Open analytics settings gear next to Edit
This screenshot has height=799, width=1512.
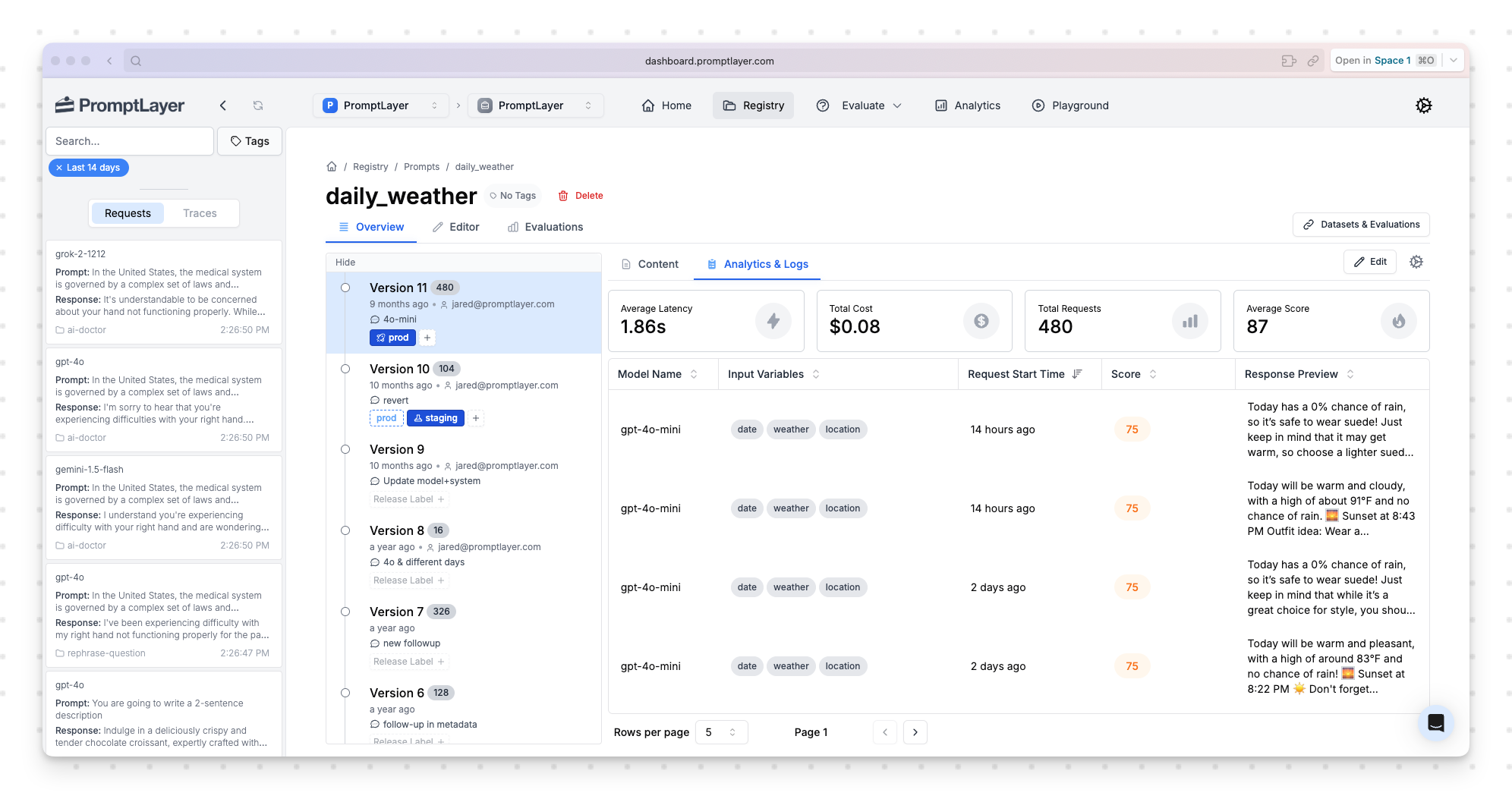[1416, 262]
